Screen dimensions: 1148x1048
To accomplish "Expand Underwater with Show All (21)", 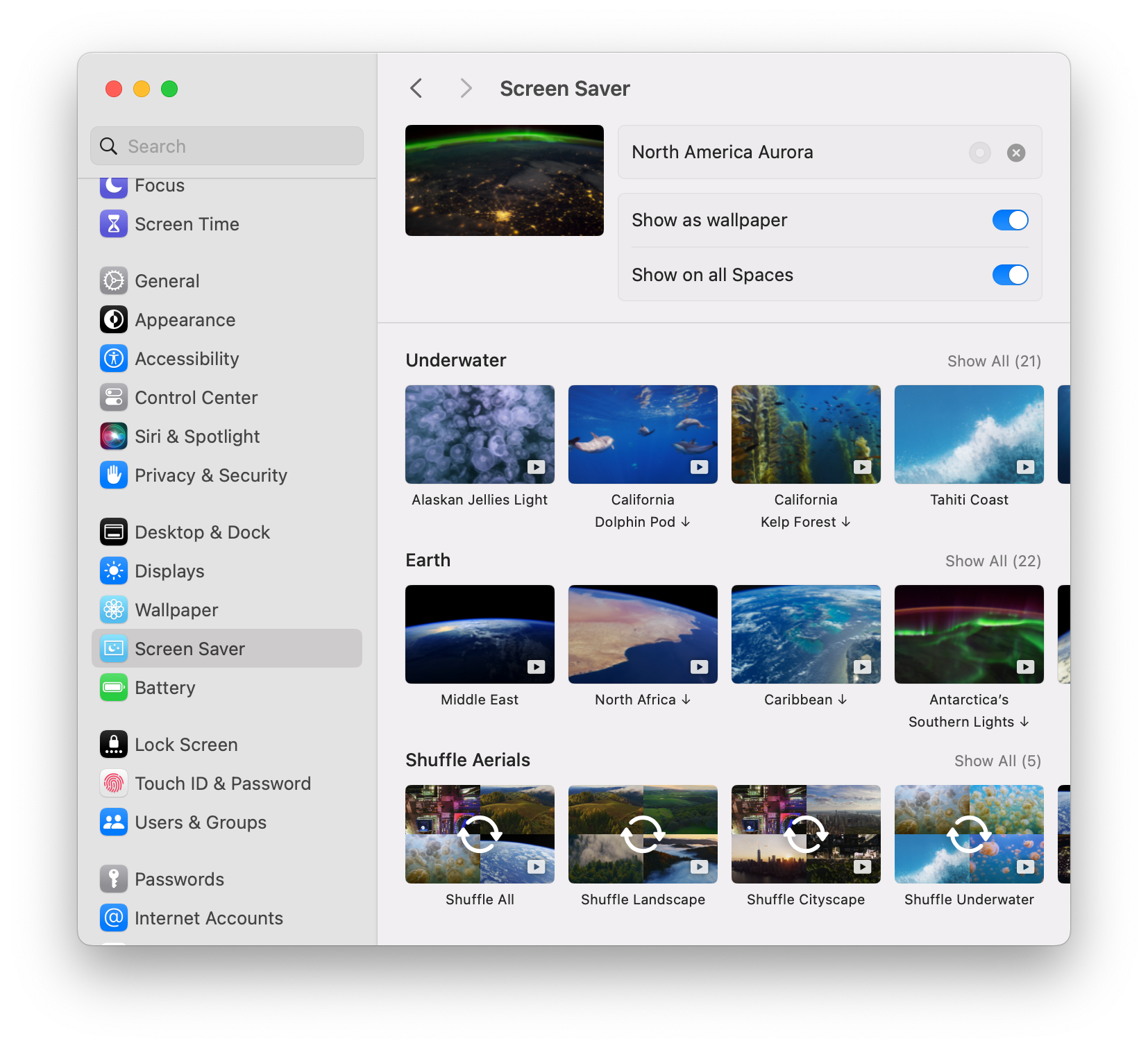I will tap(994, 361).
